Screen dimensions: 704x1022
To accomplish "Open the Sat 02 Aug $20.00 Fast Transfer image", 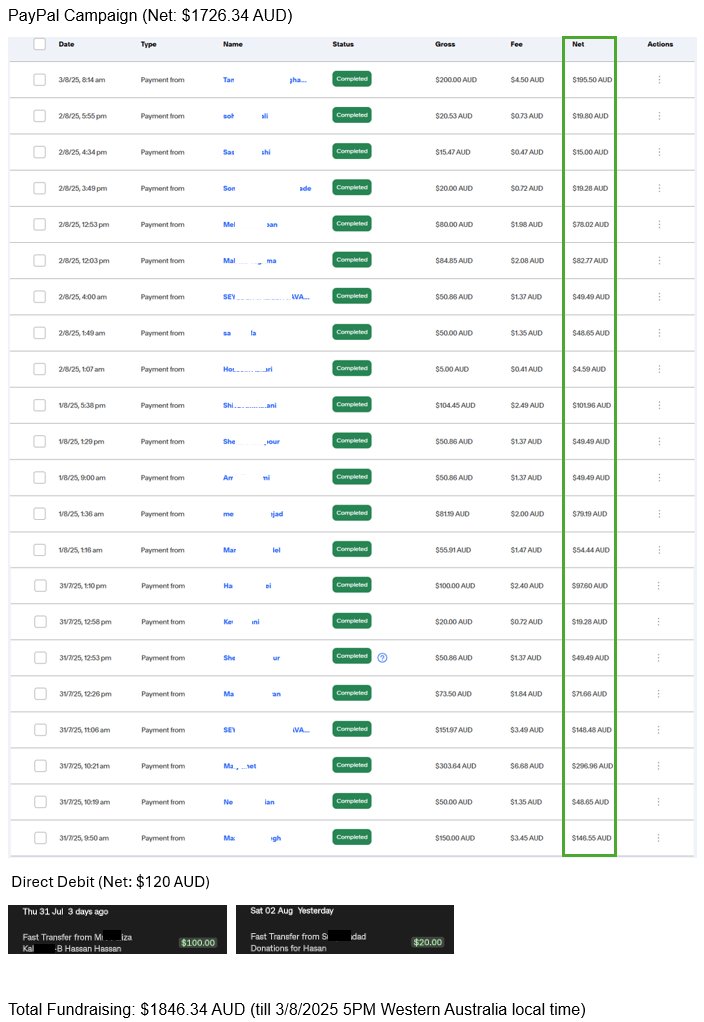I will pyautogui.click(x=345, y=929).
